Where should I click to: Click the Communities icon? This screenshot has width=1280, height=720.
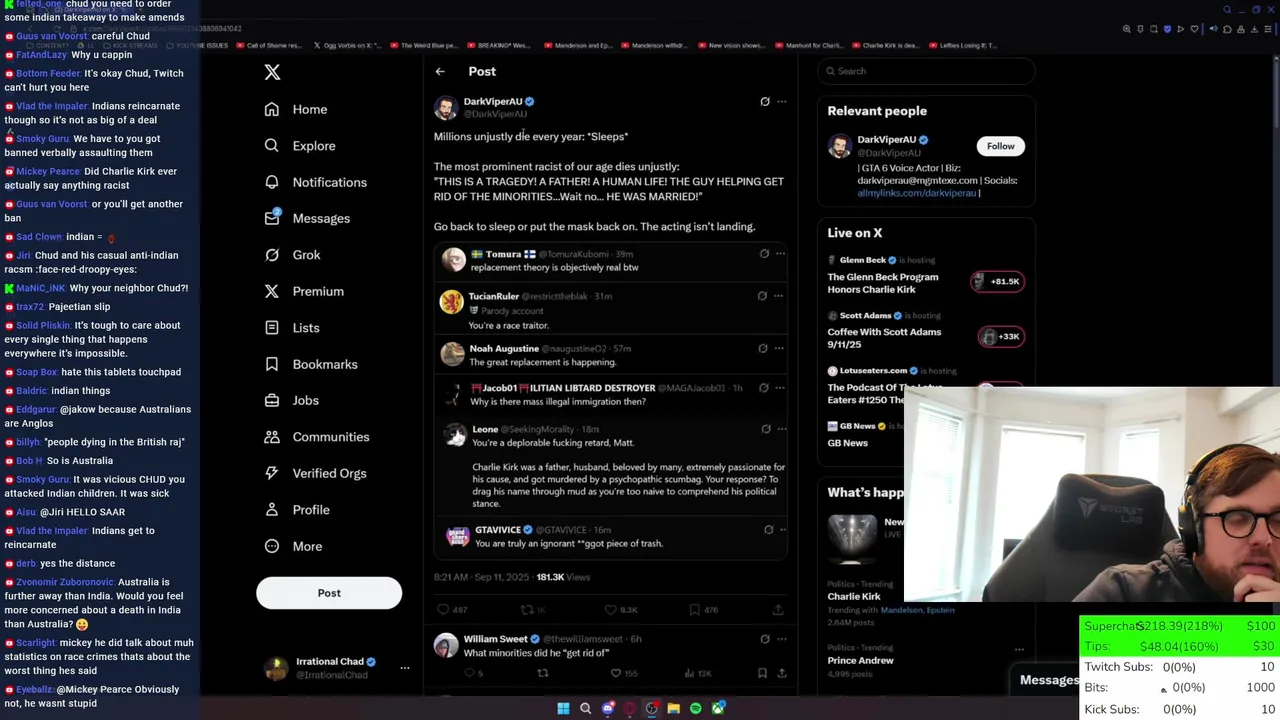click(272, 437)
